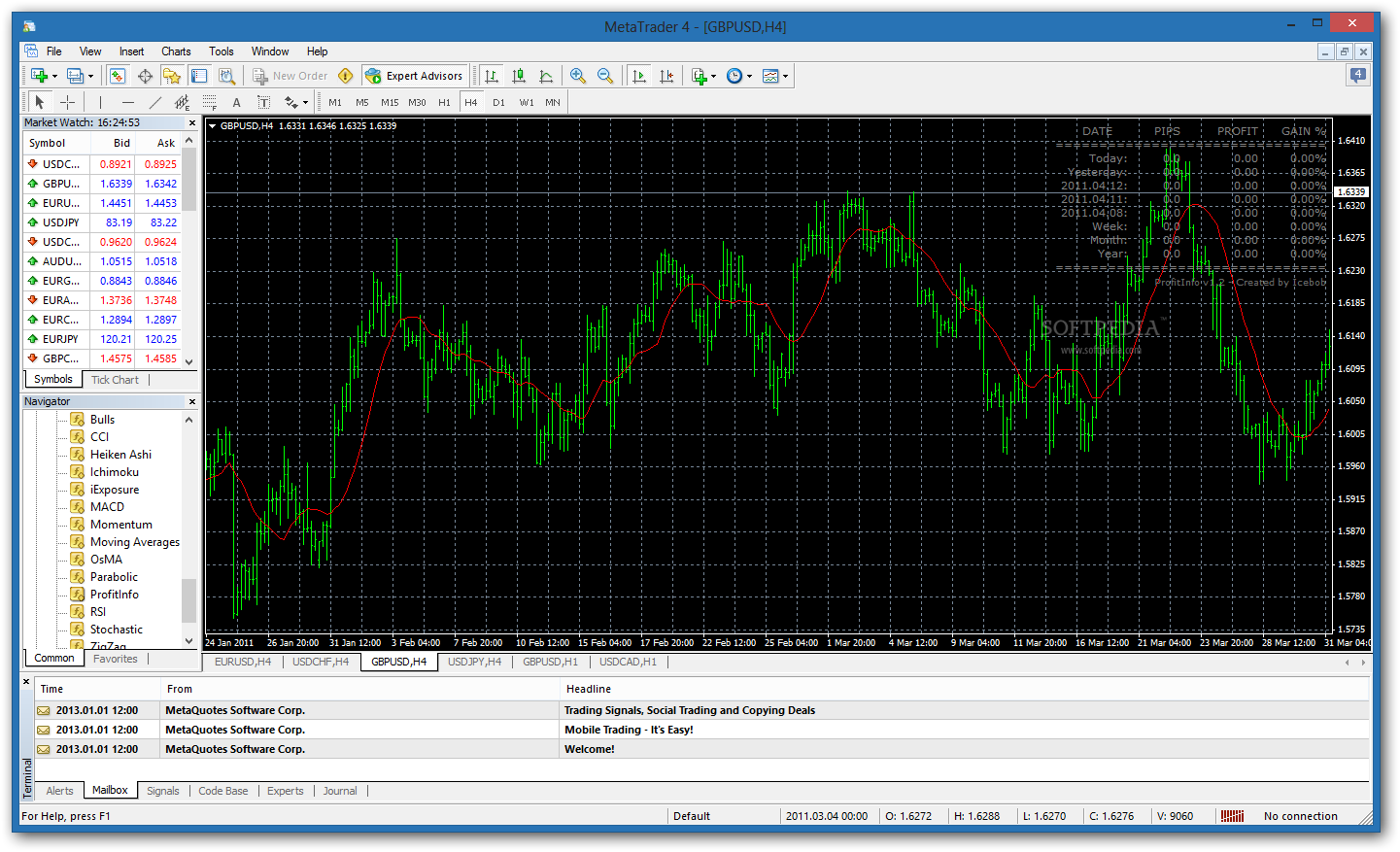
Task: Open chart GBPUSD,H4 title dropdown triangle
Action: [212, 125]
